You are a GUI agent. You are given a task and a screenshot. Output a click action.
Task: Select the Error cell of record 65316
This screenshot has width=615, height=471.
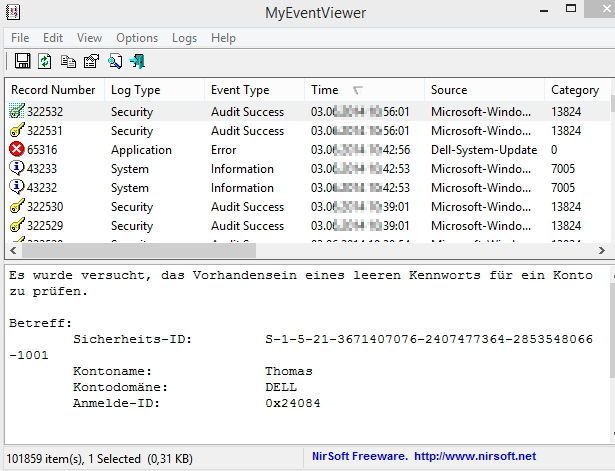click(x=224, y=149)
